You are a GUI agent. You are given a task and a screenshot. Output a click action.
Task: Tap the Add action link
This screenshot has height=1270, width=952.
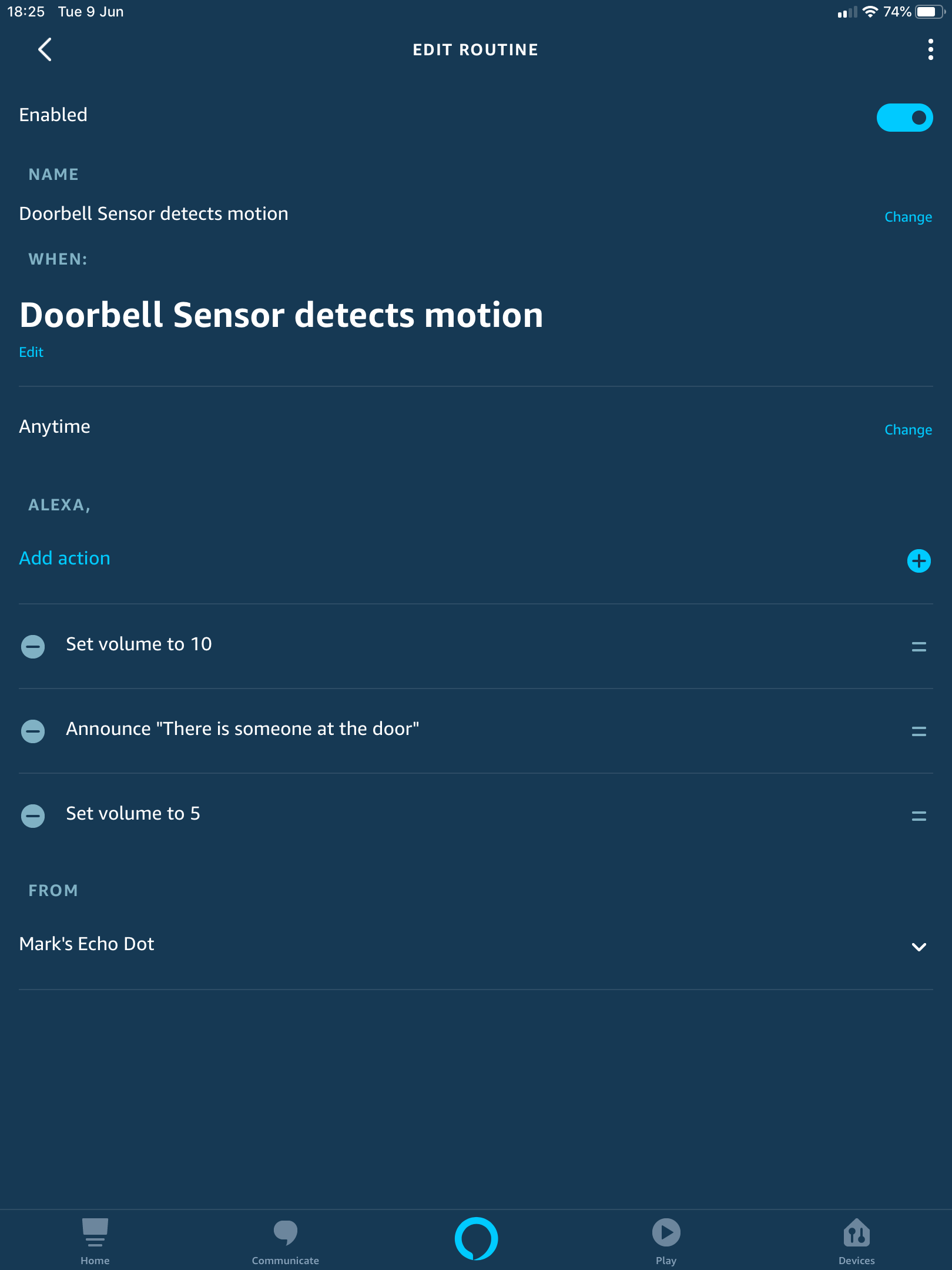click(65, 558)
